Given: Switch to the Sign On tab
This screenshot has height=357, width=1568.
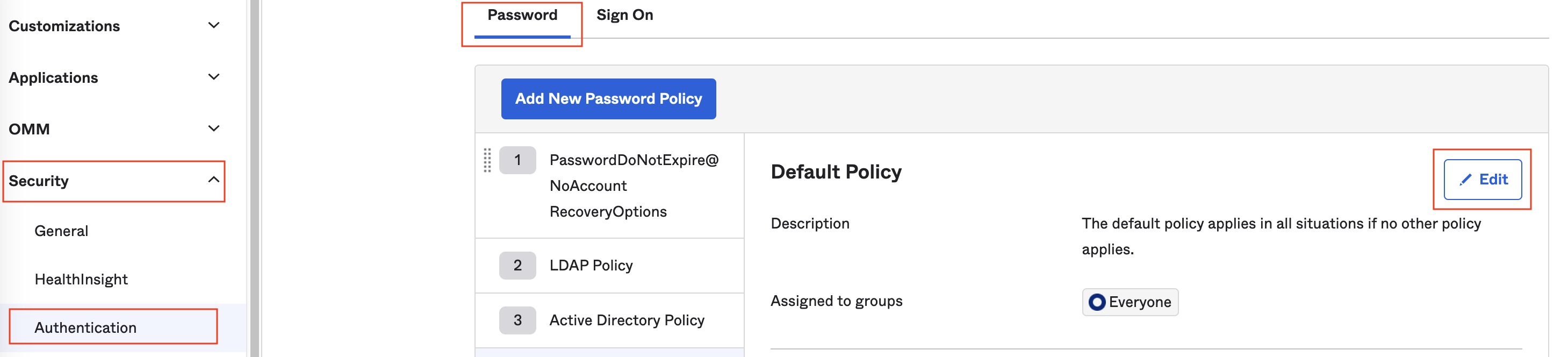Looking at the screenshot, I should 624,15.
